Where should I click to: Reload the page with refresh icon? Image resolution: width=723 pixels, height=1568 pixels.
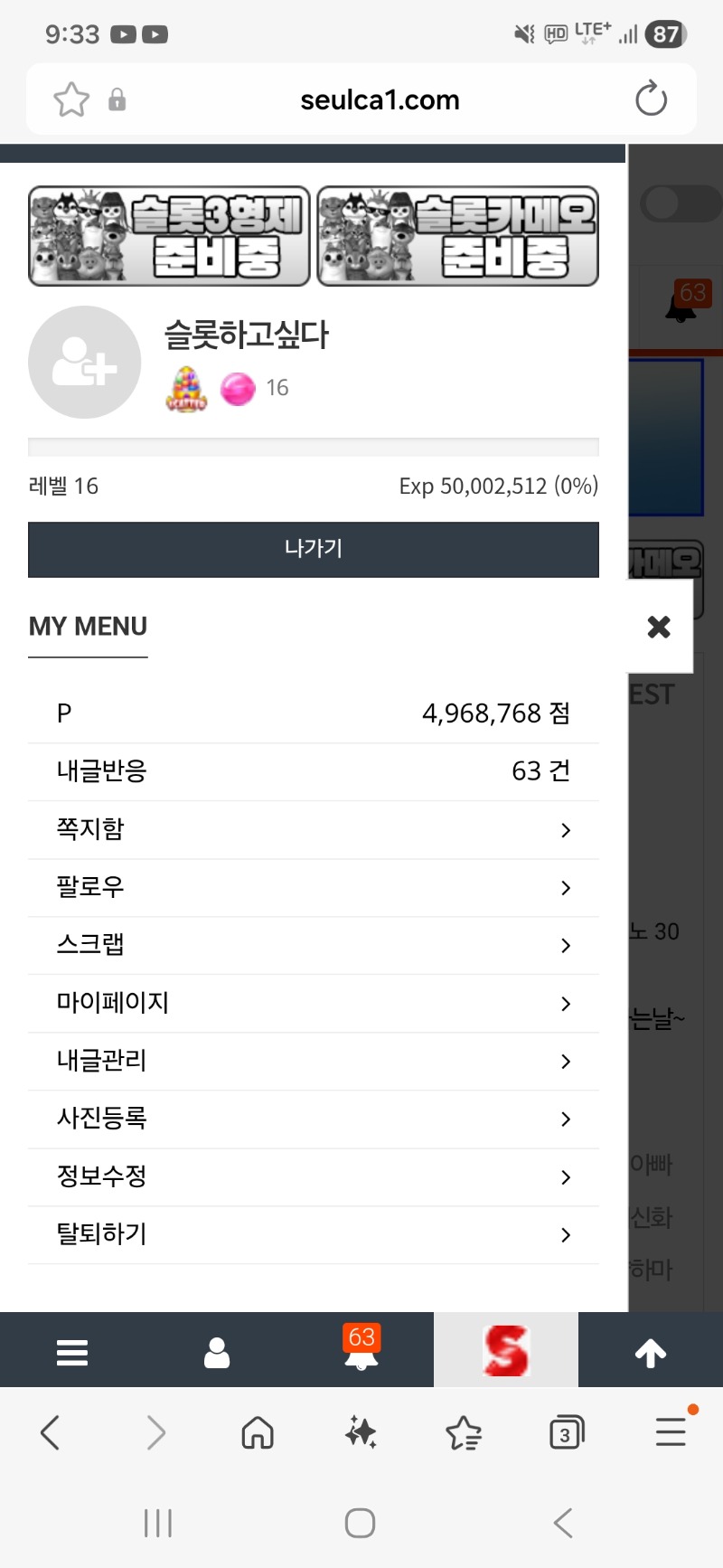coord(651,99)
